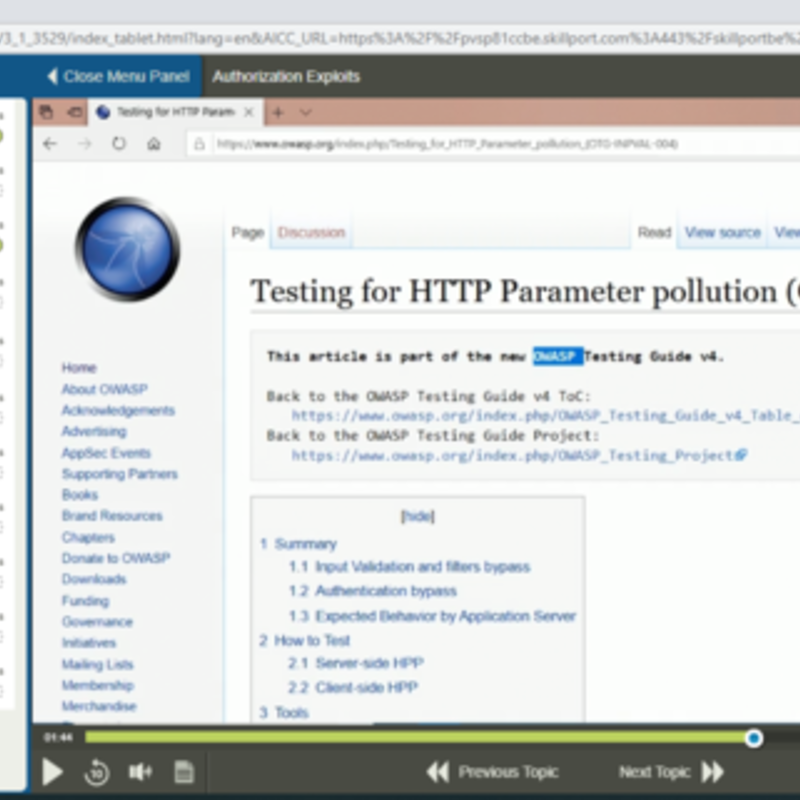This screenshot has width=800, height=800.
Task: Open Merchandise sidebar link
Action: click(x=99, y=706)
